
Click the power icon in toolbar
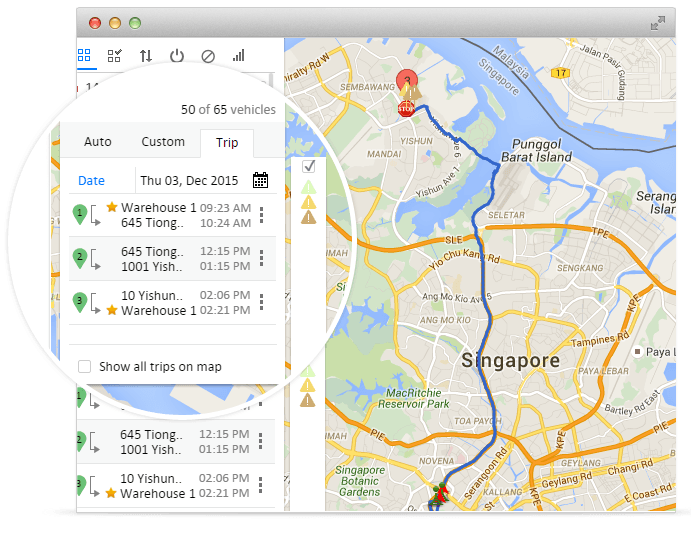click(177, 56)
